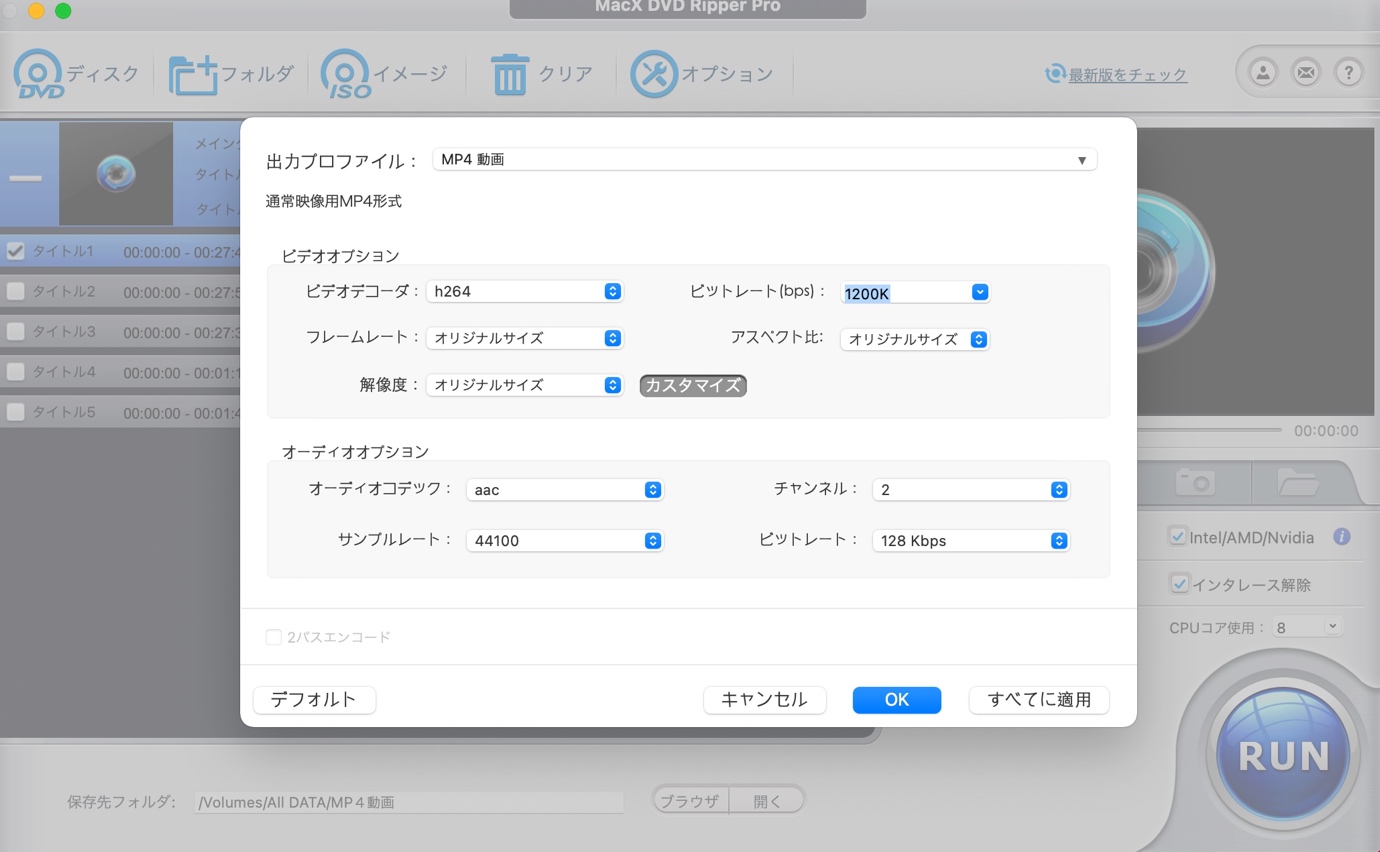Click the ブラウザ button
The width and height of the screenshot is (1380, 852).
[x=690, y=801]
